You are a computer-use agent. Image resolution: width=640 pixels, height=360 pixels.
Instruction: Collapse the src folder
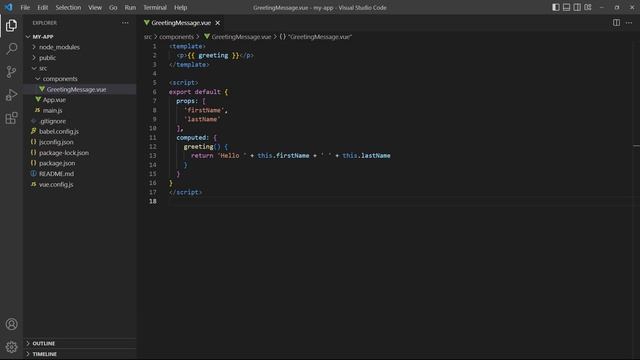(x=34, y=68)
